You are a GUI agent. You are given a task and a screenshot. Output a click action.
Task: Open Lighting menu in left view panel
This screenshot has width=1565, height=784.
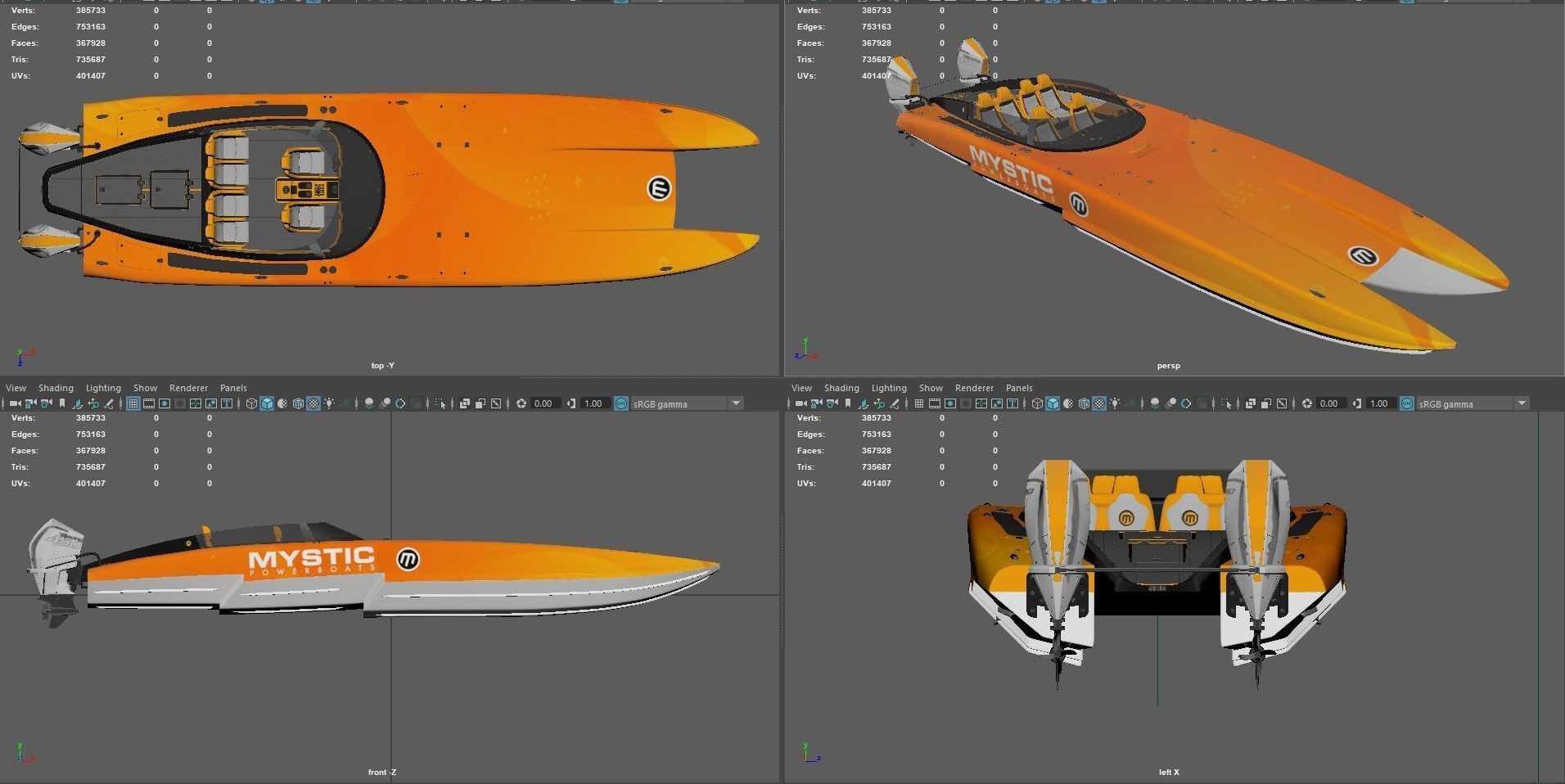click(x=889, y=388)
